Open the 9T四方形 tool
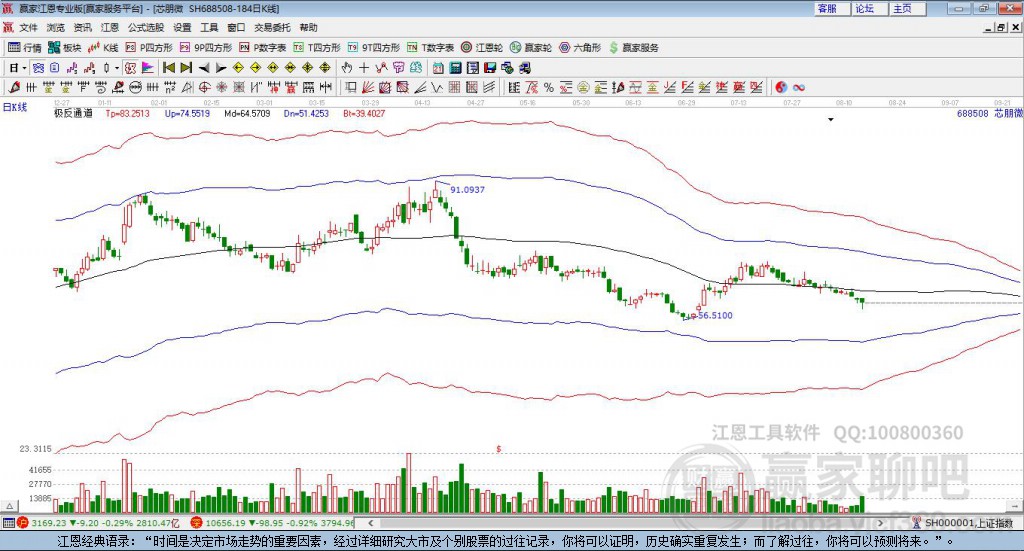Image resolution: width=1024 pixels, height=551 pixels. point(374,48)
